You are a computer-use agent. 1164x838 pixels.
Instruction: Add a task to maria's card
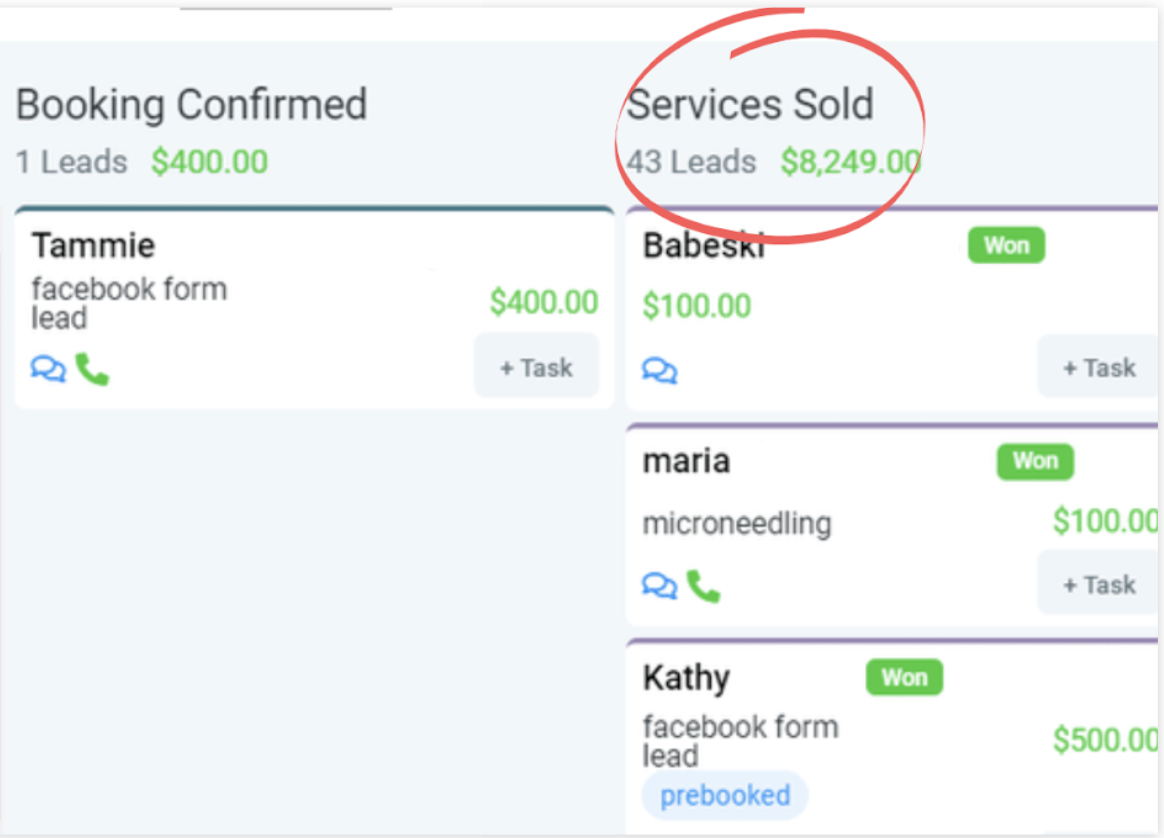1099,584
